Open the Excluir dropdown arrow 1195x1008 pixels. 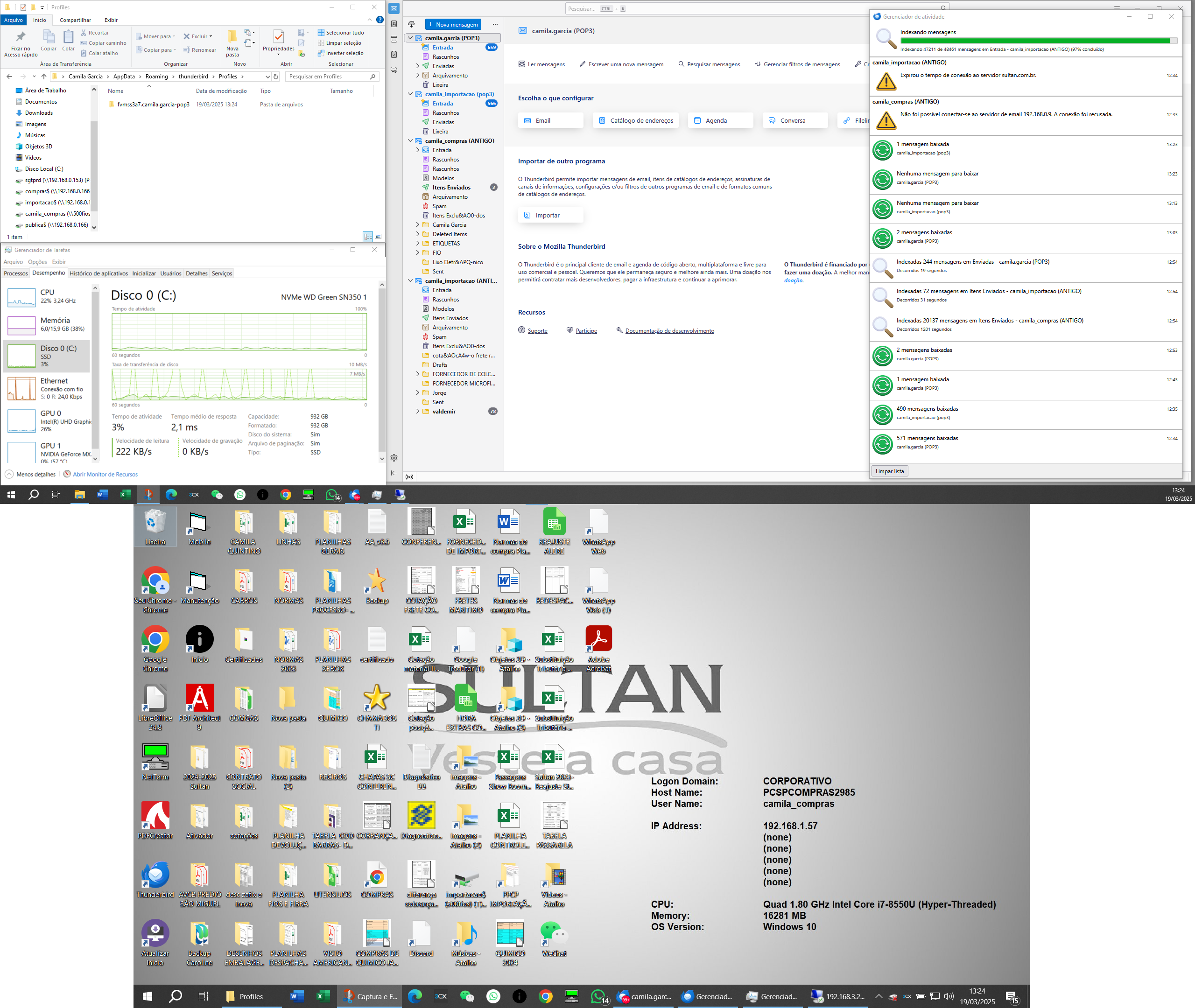point(211,36)
